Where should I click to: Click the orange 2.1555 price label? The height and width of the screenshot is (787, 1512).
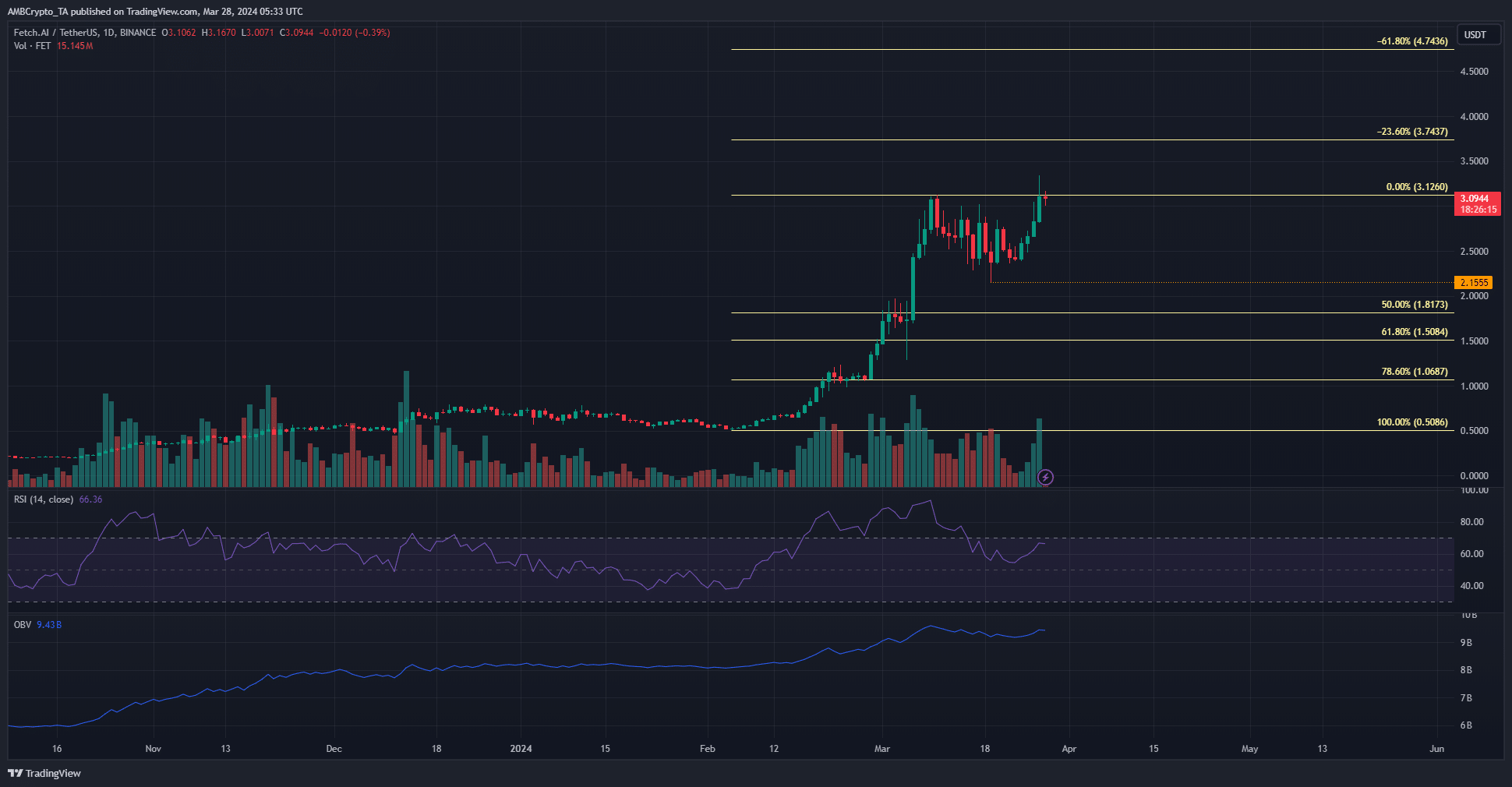pos(1474,283)
